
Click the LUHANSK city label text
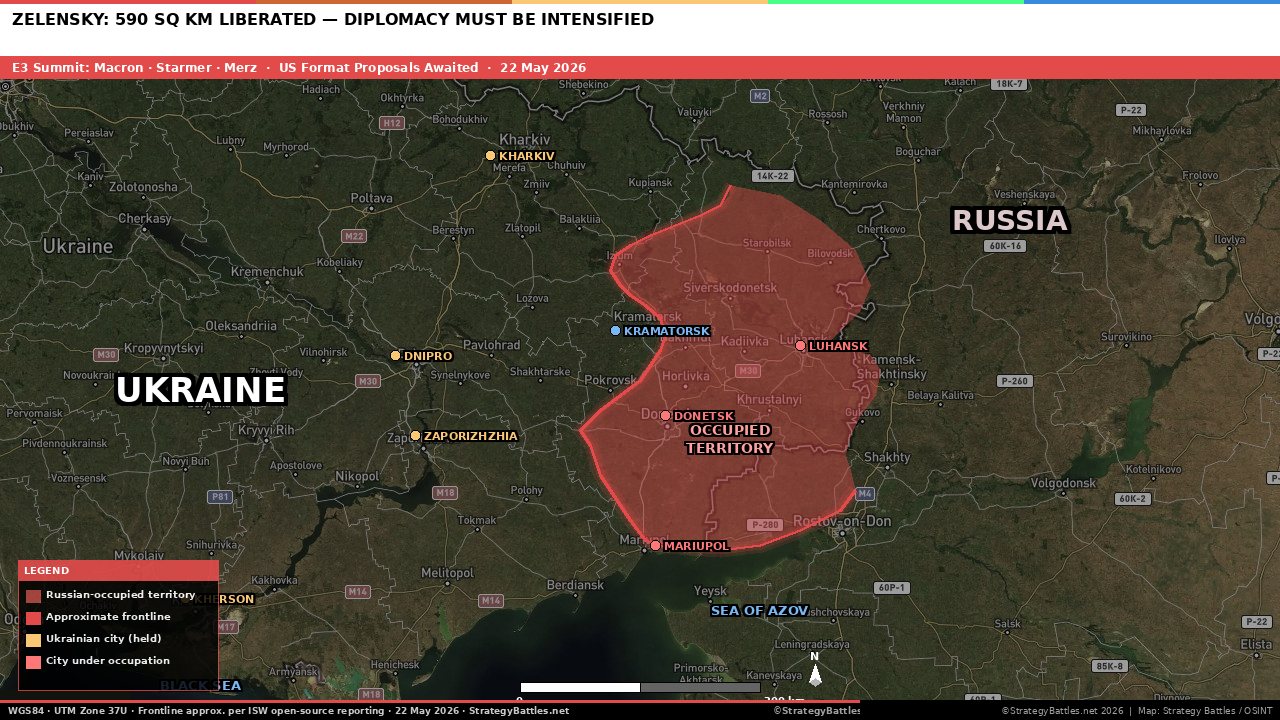coord(838,347)
